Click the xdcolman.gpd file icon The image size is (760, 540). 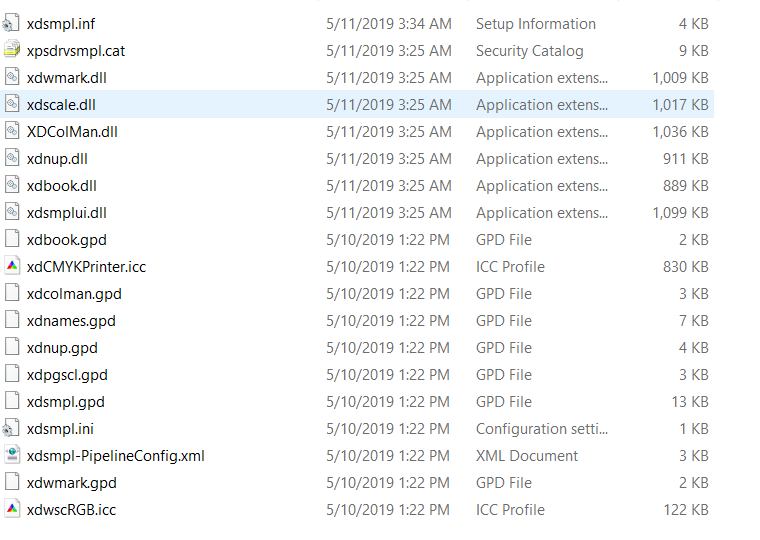[12, 293]
